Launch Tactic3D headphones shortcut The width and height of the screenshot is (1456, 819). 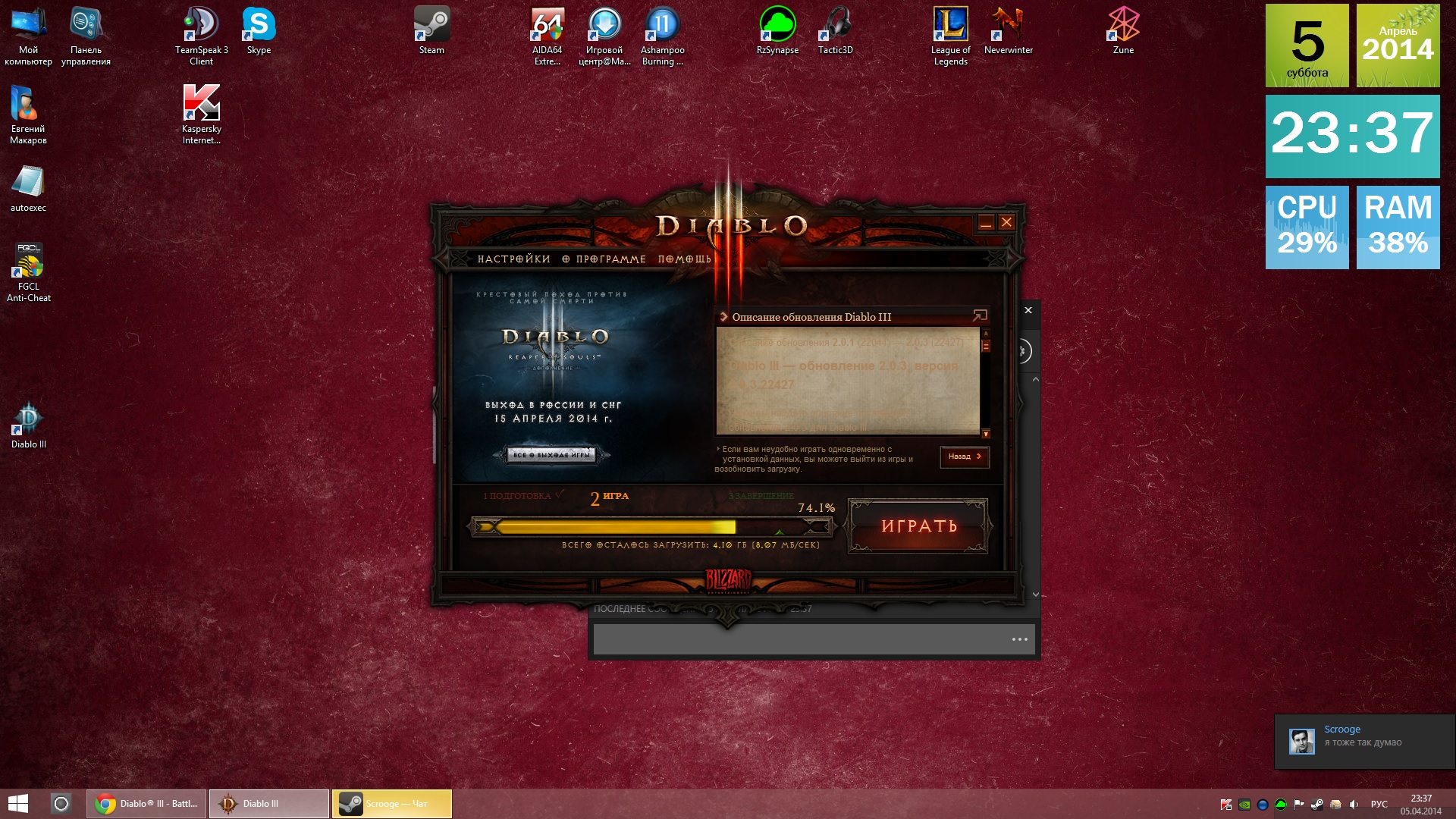pyautogui.click(x=835, y=30)
